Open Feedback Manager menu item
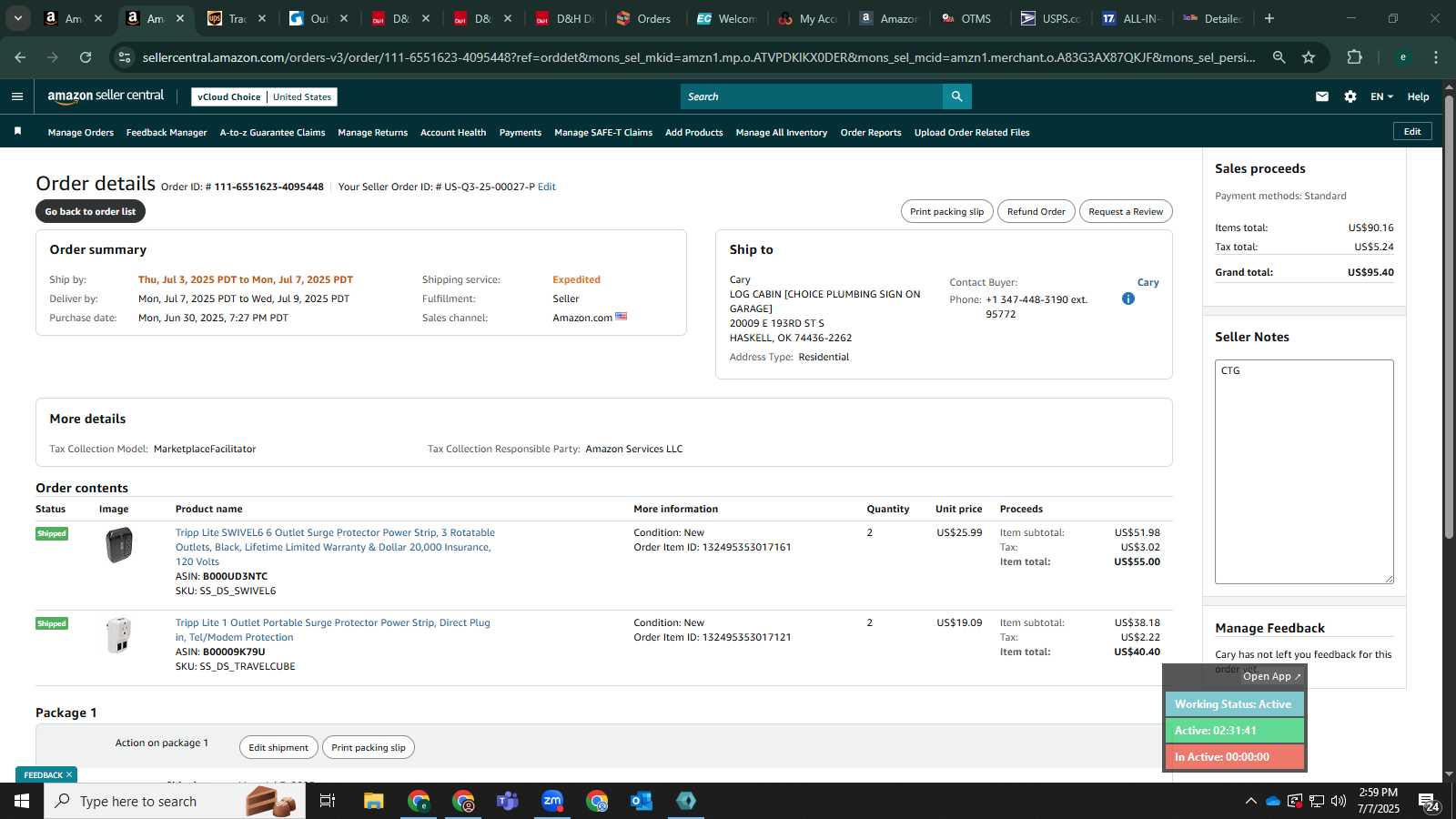The image size is (1456, 819). [167, 132]
